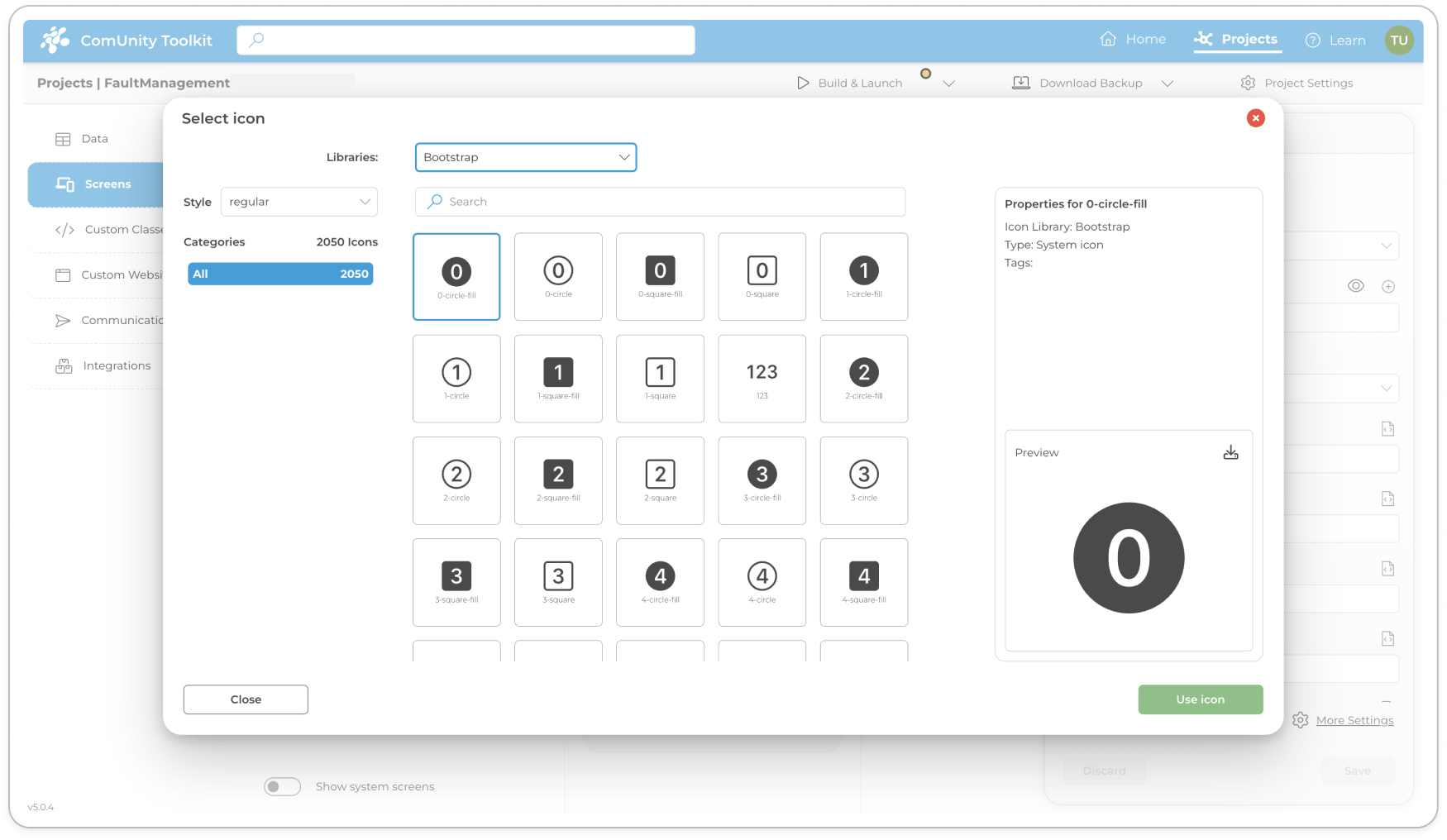
Task: Select the All category row
Action: tap(280, 274)
